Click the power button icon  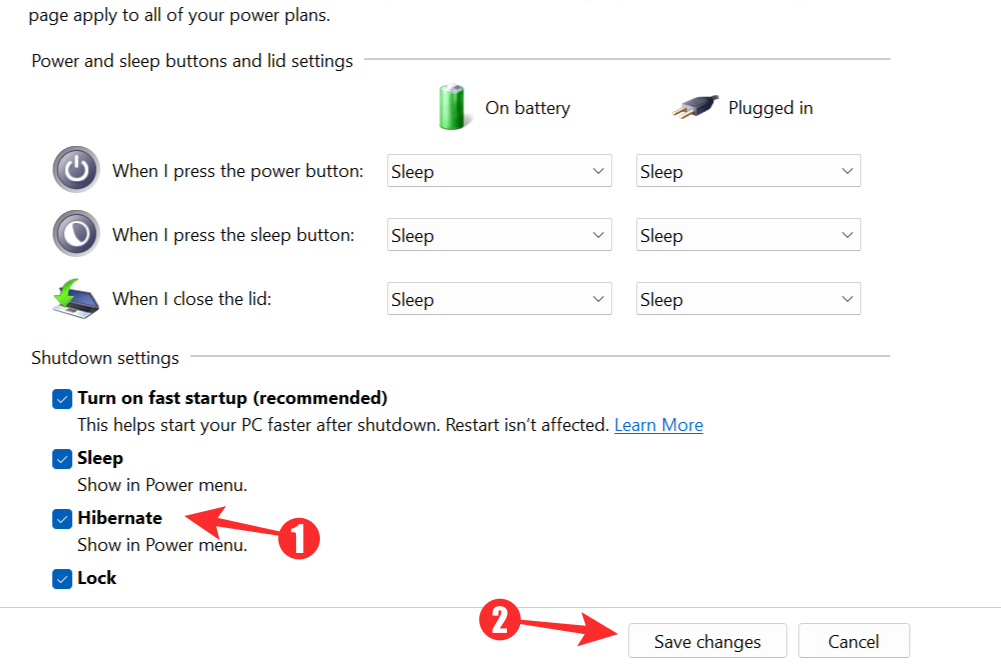[76, 170]
